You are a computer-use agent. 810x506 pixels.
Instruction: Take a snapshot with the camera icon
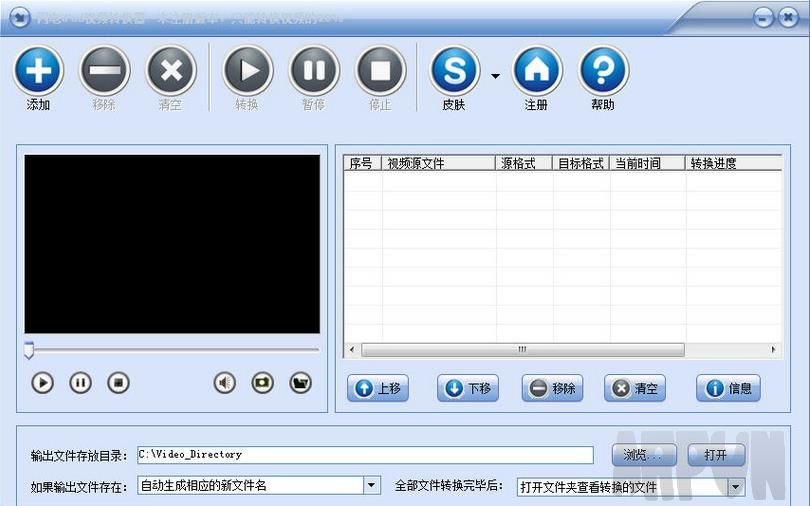coord(262,383)
